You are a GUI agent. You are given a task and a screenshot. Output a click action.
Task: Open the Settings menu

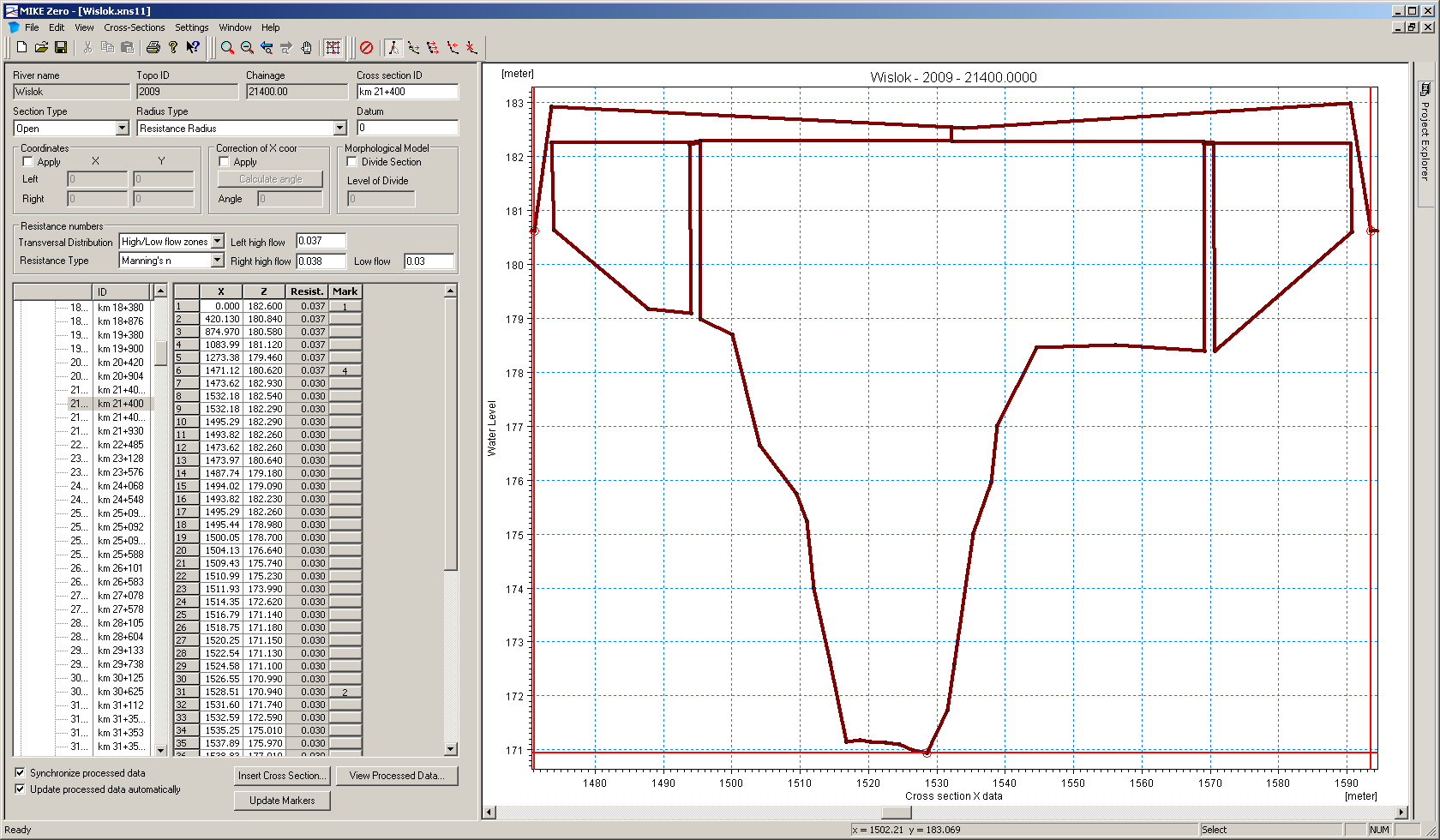point(192,27)
